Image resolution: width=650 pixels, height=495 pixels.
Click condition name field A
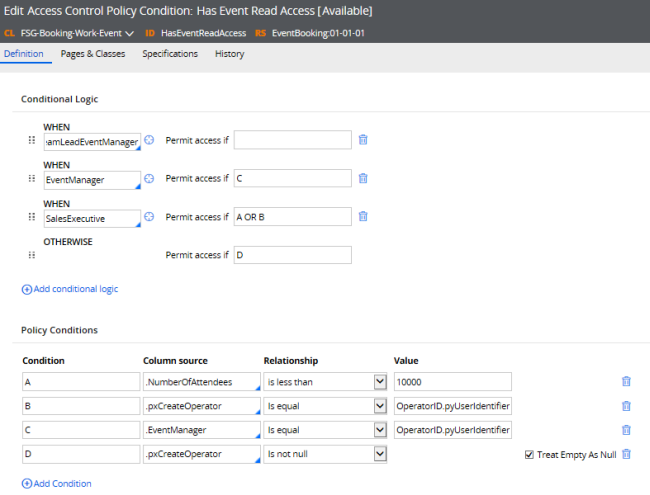[81, 382]
